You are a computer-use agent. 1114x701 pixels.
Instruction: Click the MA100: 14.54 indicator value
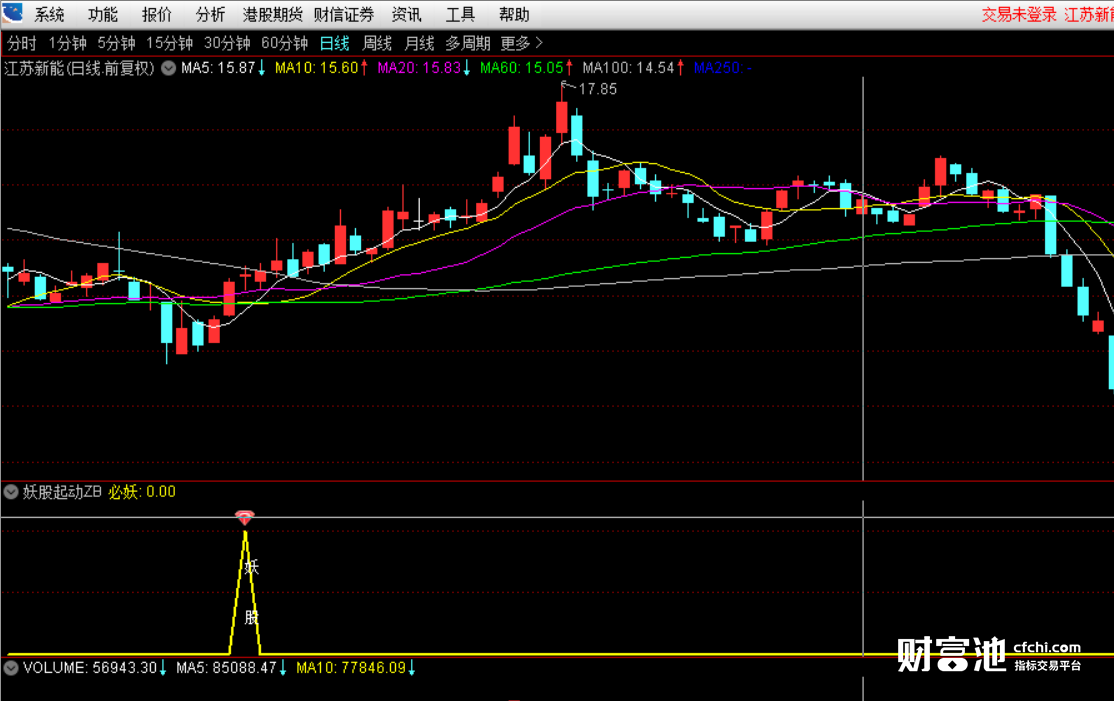(x=633, y=68)
